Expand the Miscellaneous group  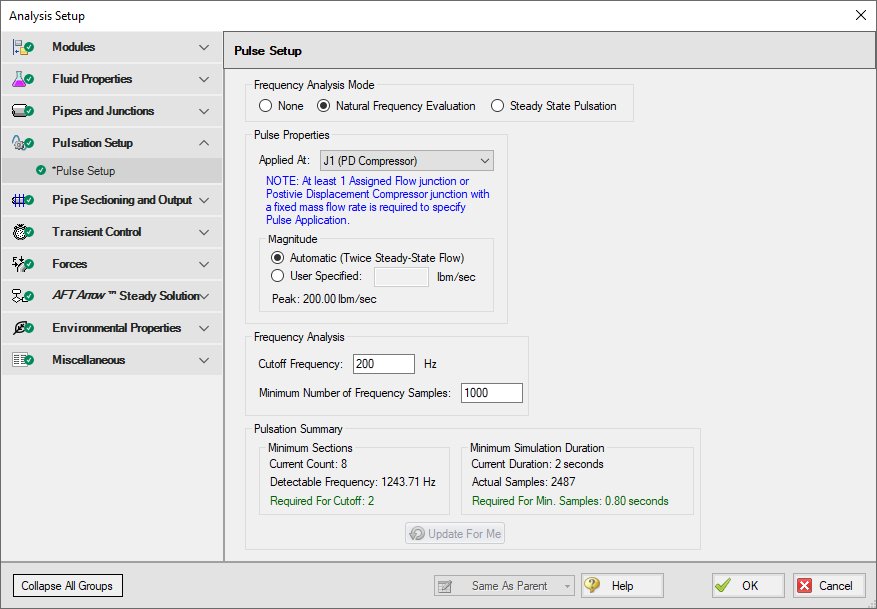[x=204, y=360]
